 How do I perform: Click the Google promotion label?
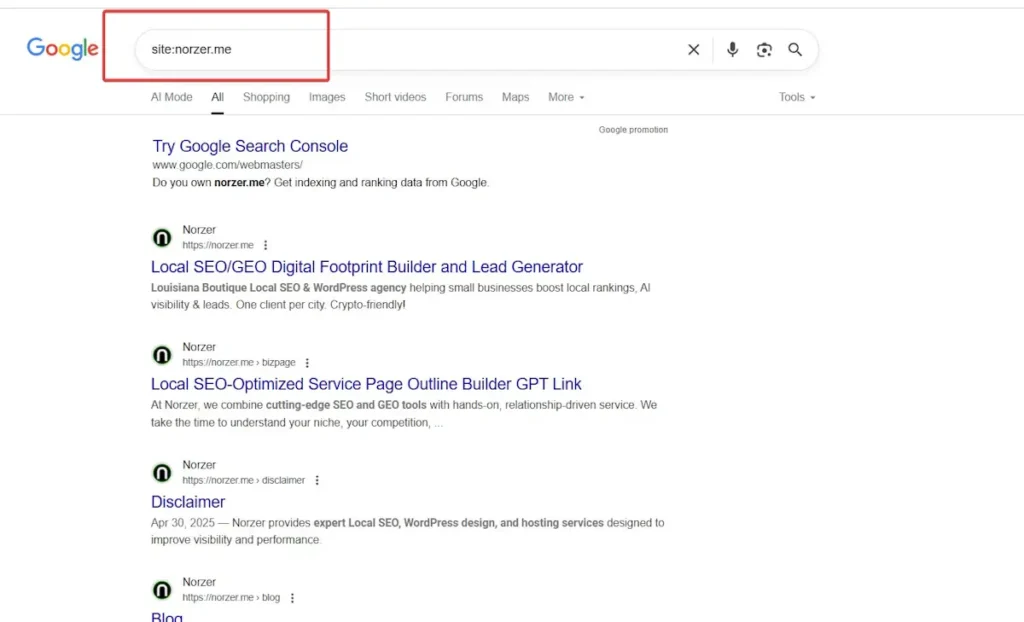633,130
